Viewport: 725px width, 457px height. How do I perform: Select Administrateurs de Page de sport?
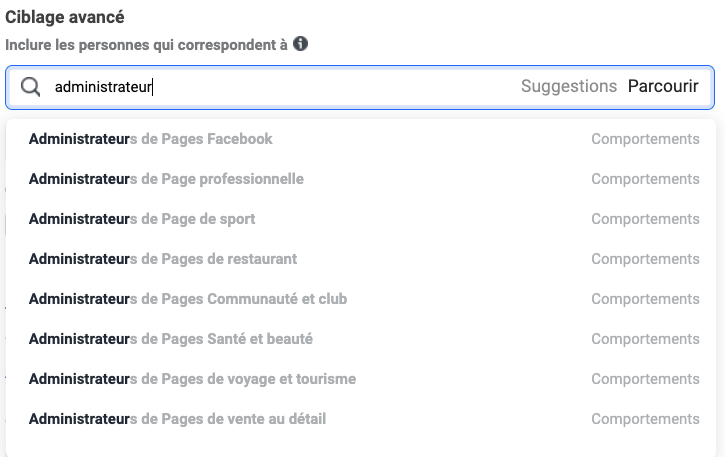(x=142, y=219)
